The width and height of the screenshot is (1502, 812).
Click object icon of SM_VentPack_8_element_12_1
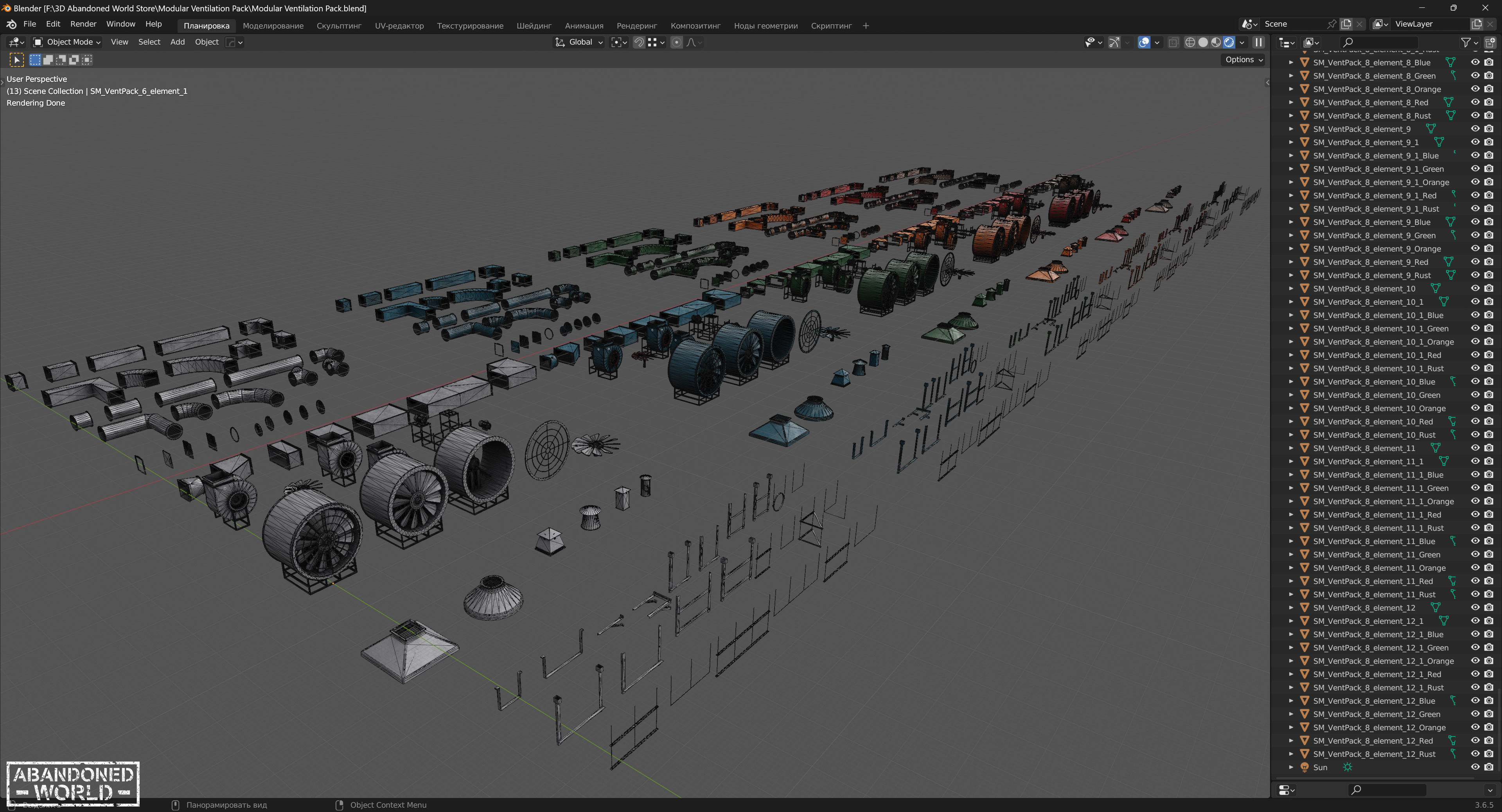click(x=1304, y=621)
